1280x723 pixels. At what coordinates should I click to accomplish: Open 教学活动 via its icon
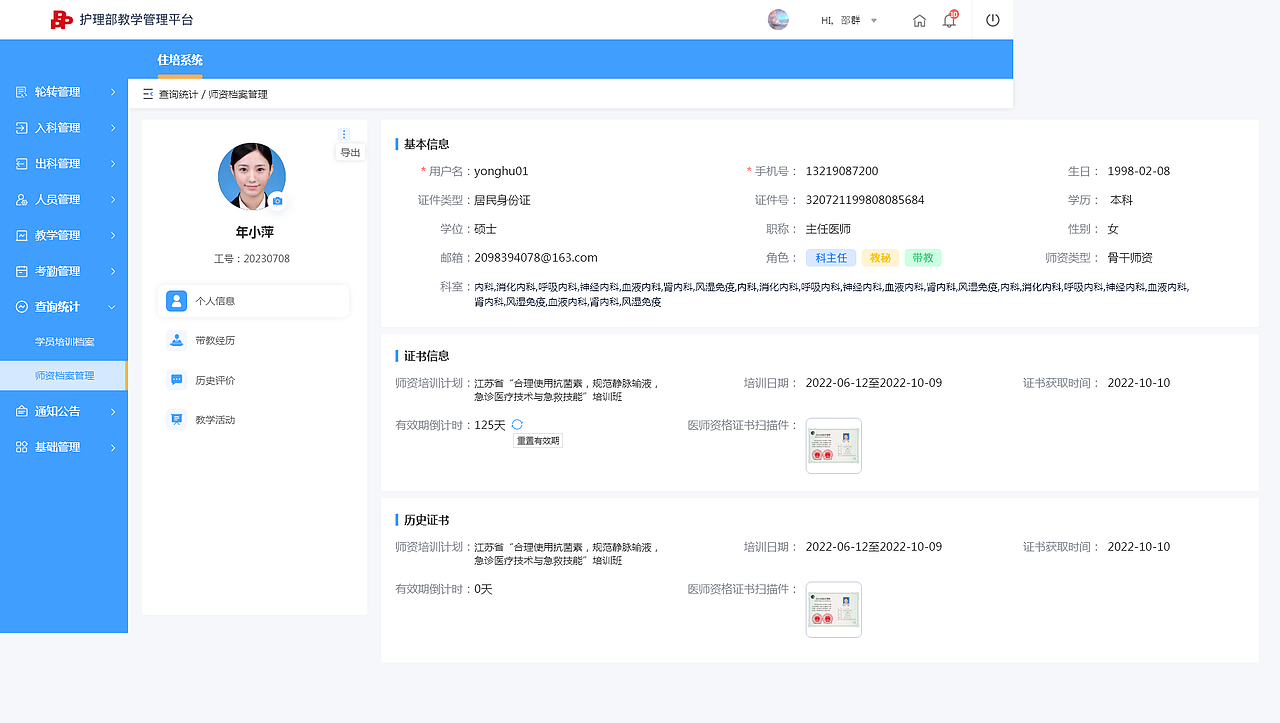coord(177,419)
